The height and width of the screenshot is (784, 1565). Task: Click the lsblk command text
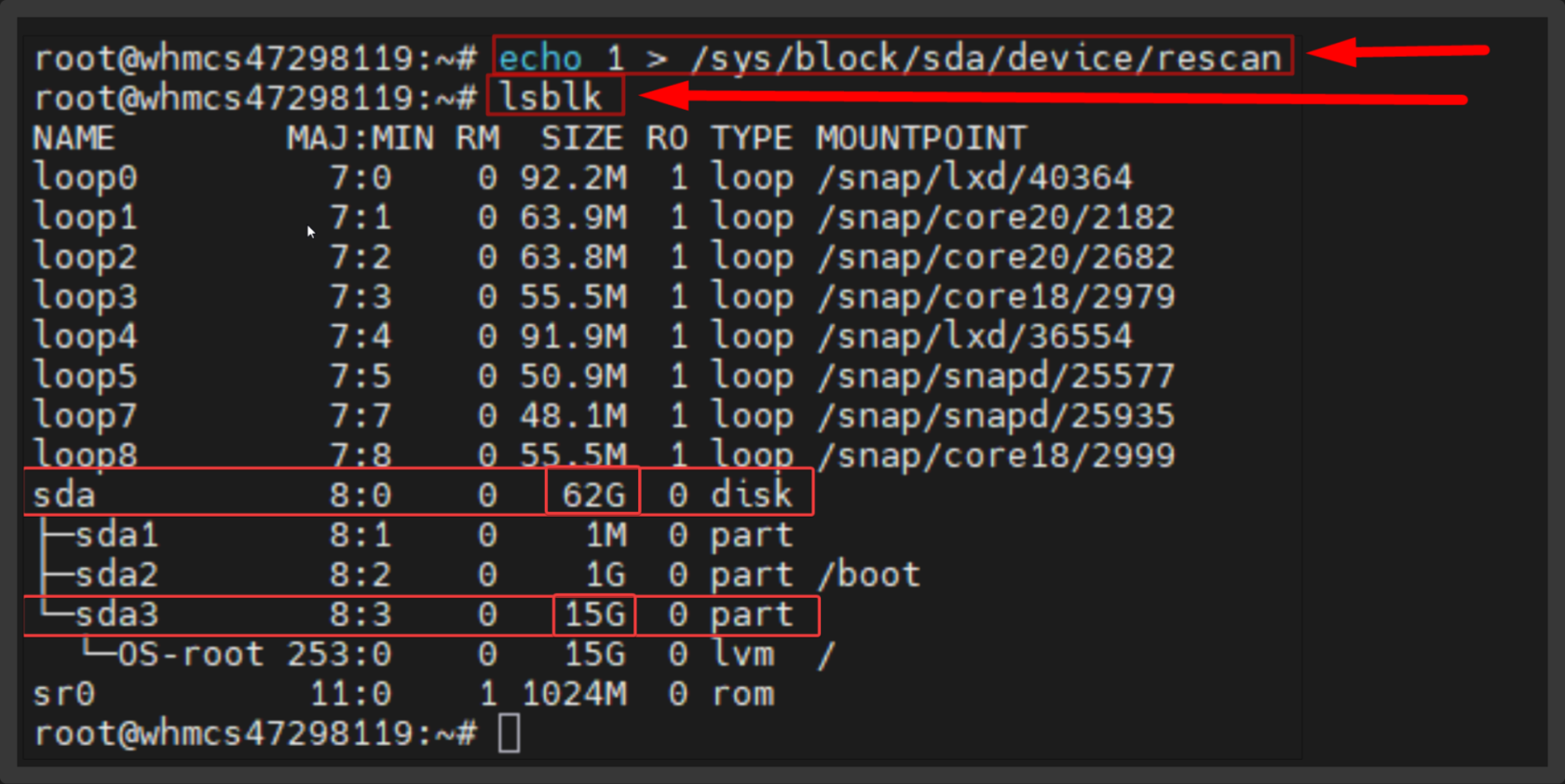tap(551, 98)
